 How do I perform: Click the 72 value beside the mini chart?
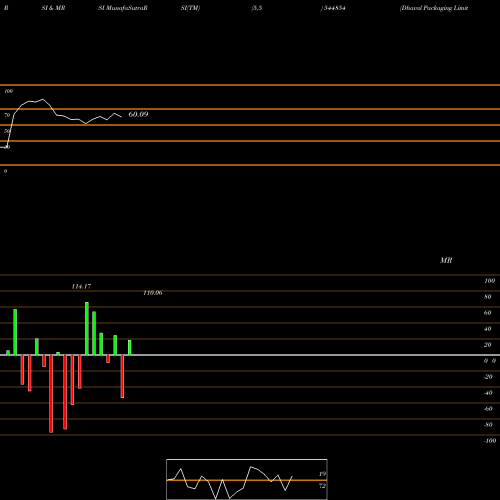(322, 486)
